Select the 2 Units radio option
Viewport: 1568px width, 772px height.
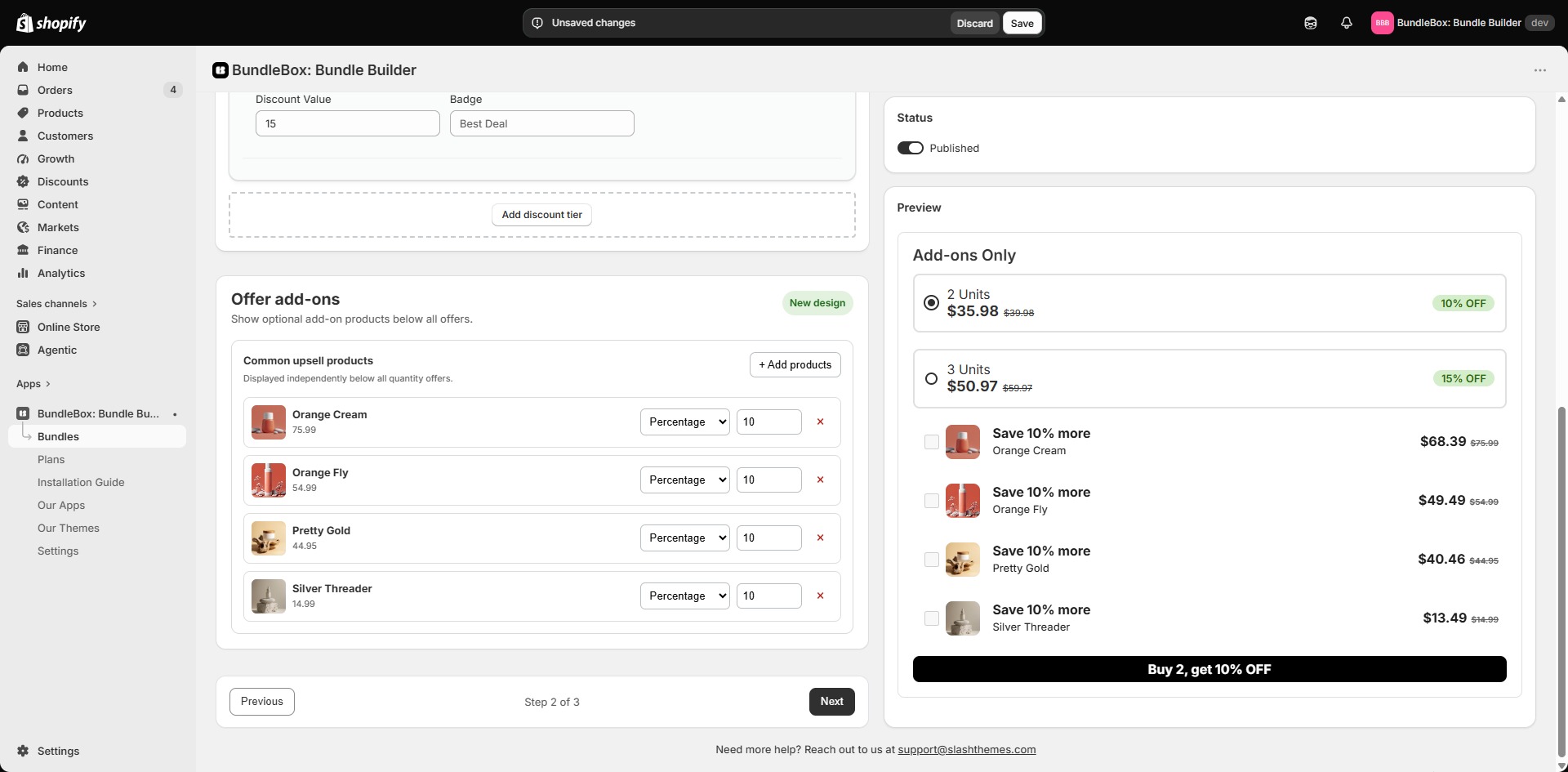tap(931, 303)
